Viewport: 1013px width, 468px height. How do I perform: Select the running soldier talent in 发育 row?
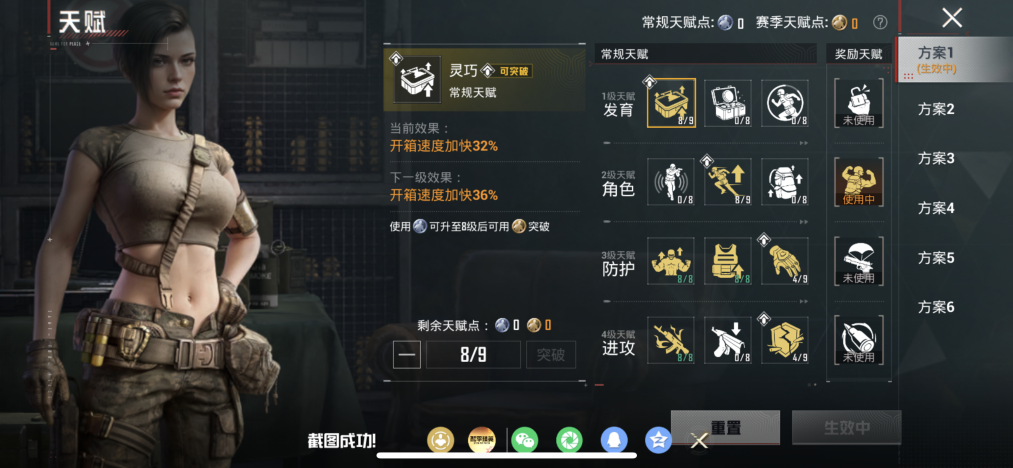coord(785,103)
